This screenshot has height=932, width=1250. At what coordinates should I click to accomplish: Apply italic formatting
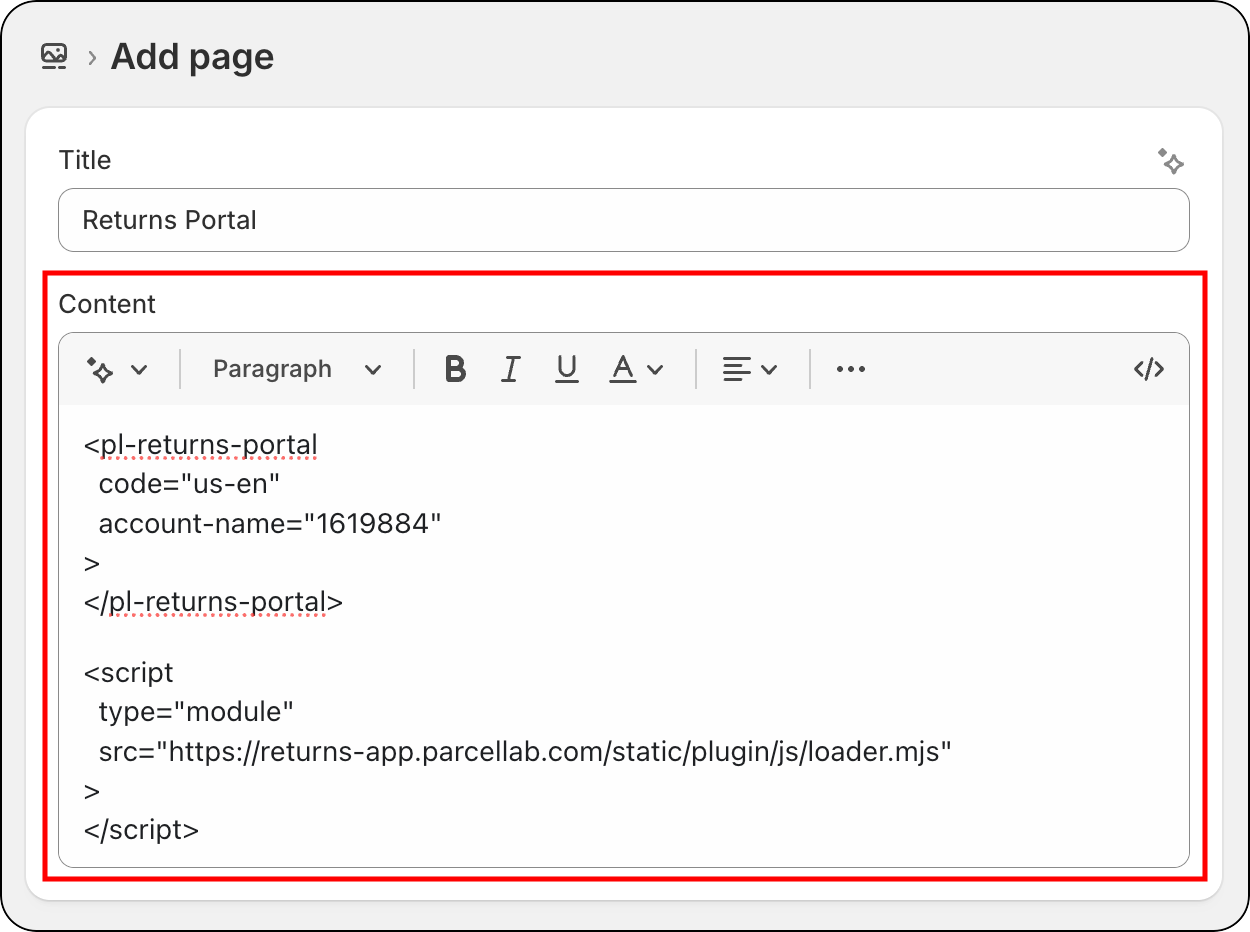click(x=511, y=369)
